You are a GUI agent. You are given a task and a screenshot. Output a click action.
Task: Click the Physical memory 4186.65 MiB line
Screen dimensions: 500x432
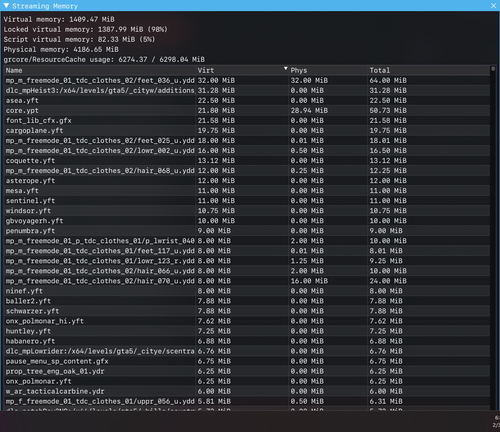tap(61, 49)
